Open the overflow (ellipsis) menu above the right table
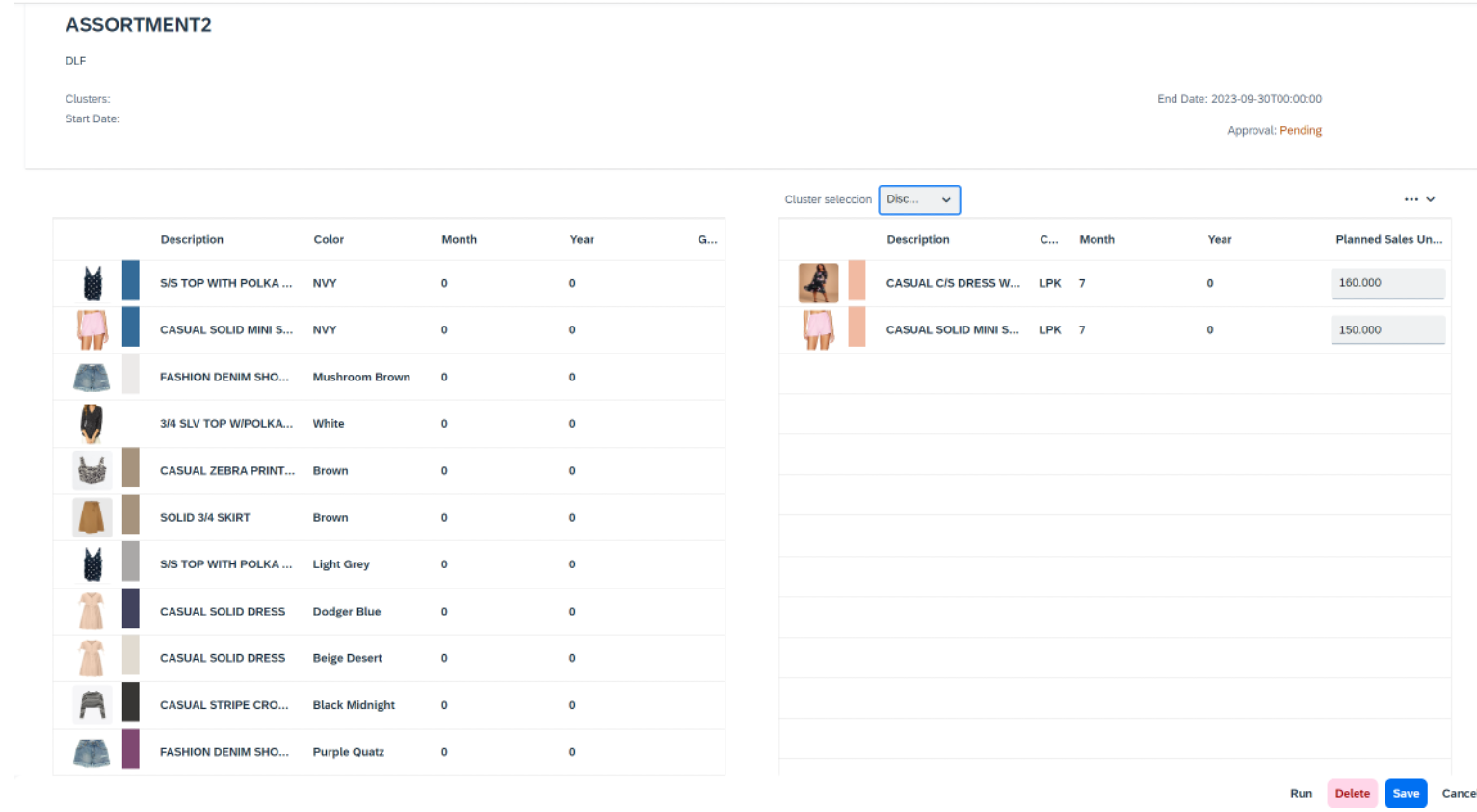The width and height of the screenshot is (1477, 812). 1411,198
